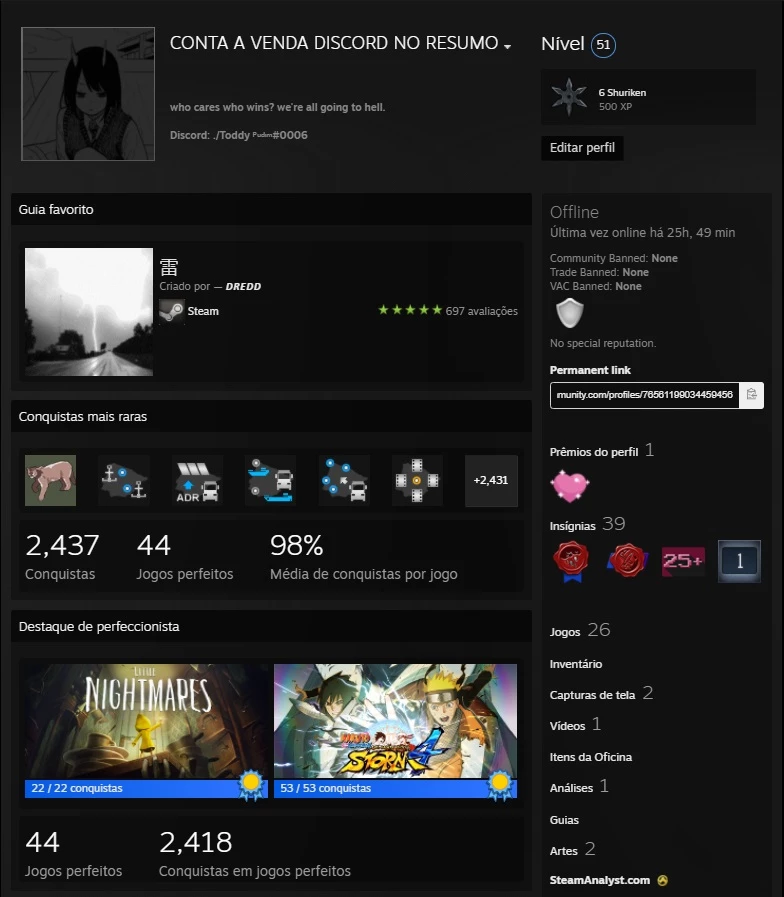The height and width of the screenshot is (897, 784).
Task: Open the red seal on blue badge
Action: tap(627, 561)
